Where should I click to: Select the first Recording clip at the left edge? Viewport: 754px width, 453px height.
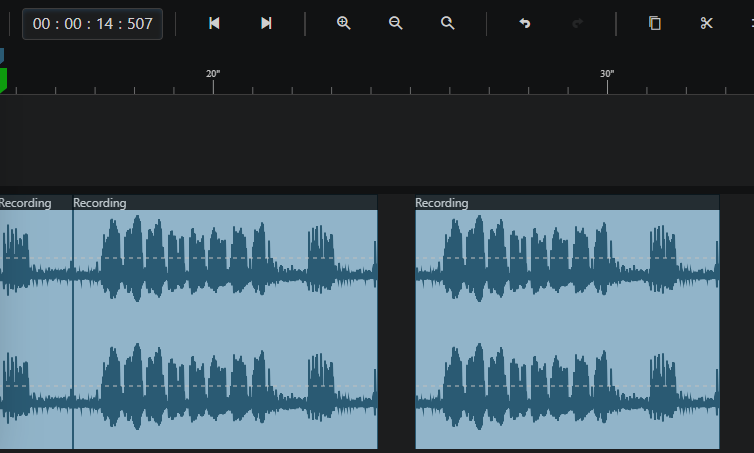(x=36, y=322)
